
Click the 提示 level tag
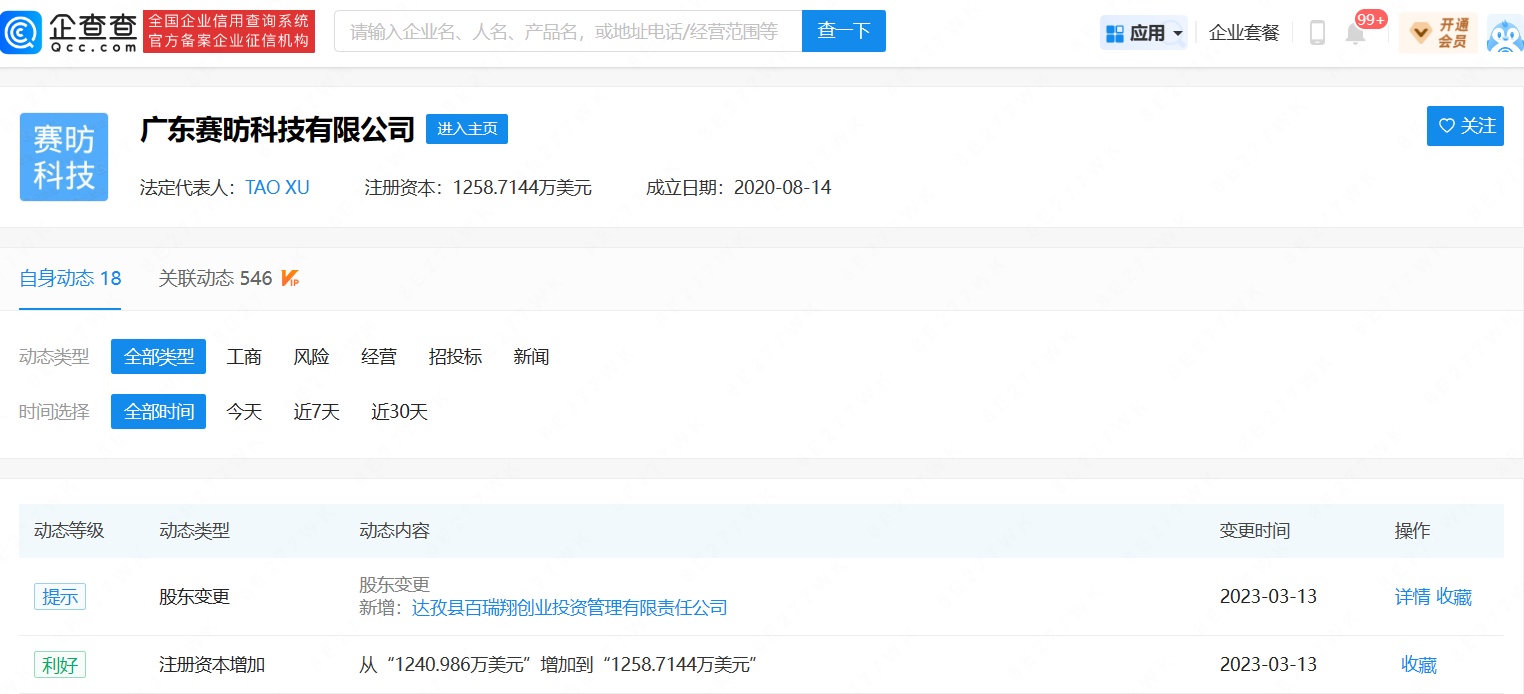click(60, 597)
